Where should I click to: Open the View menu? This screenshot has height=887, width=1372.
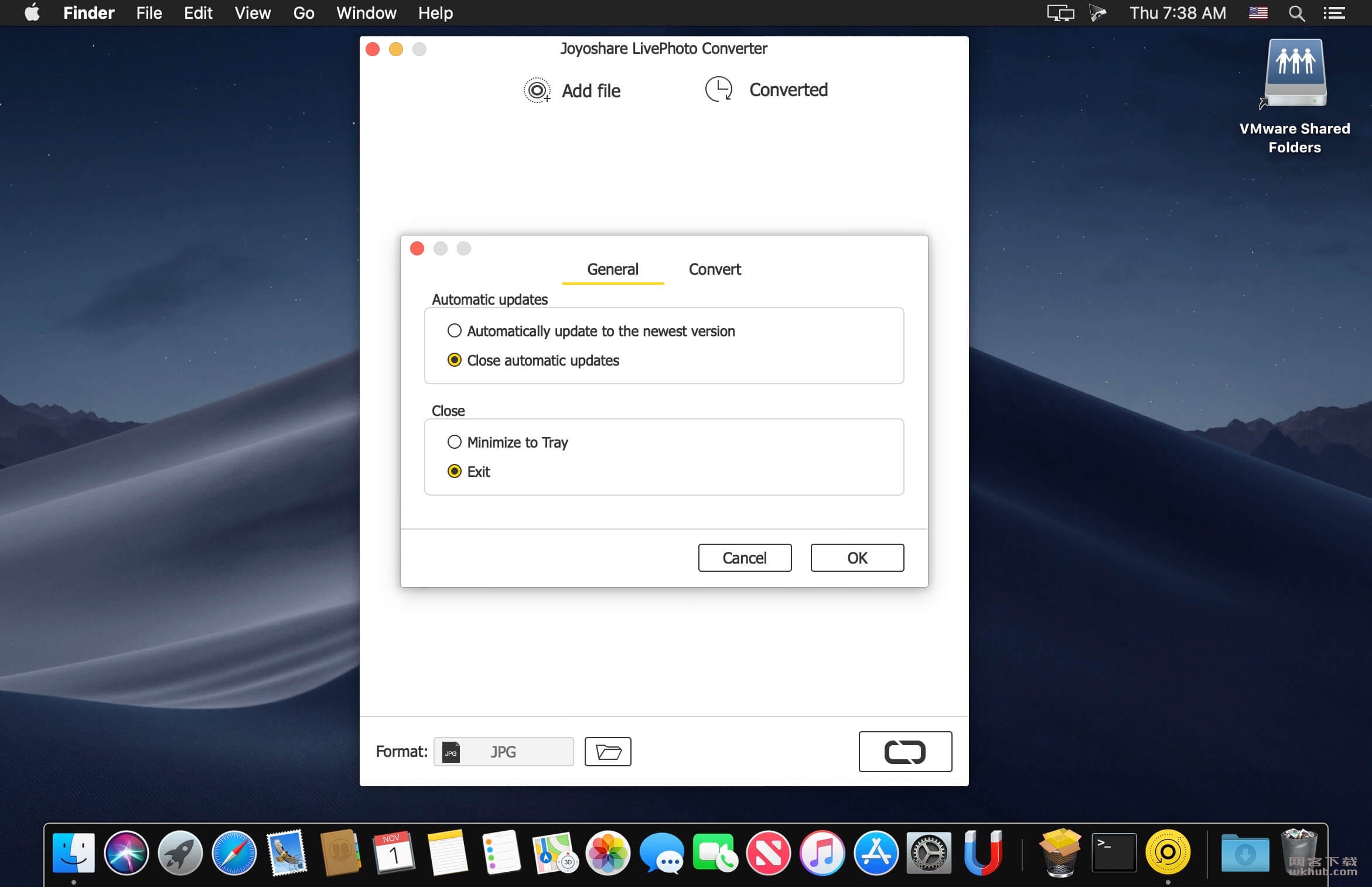[x=252, y=13]
